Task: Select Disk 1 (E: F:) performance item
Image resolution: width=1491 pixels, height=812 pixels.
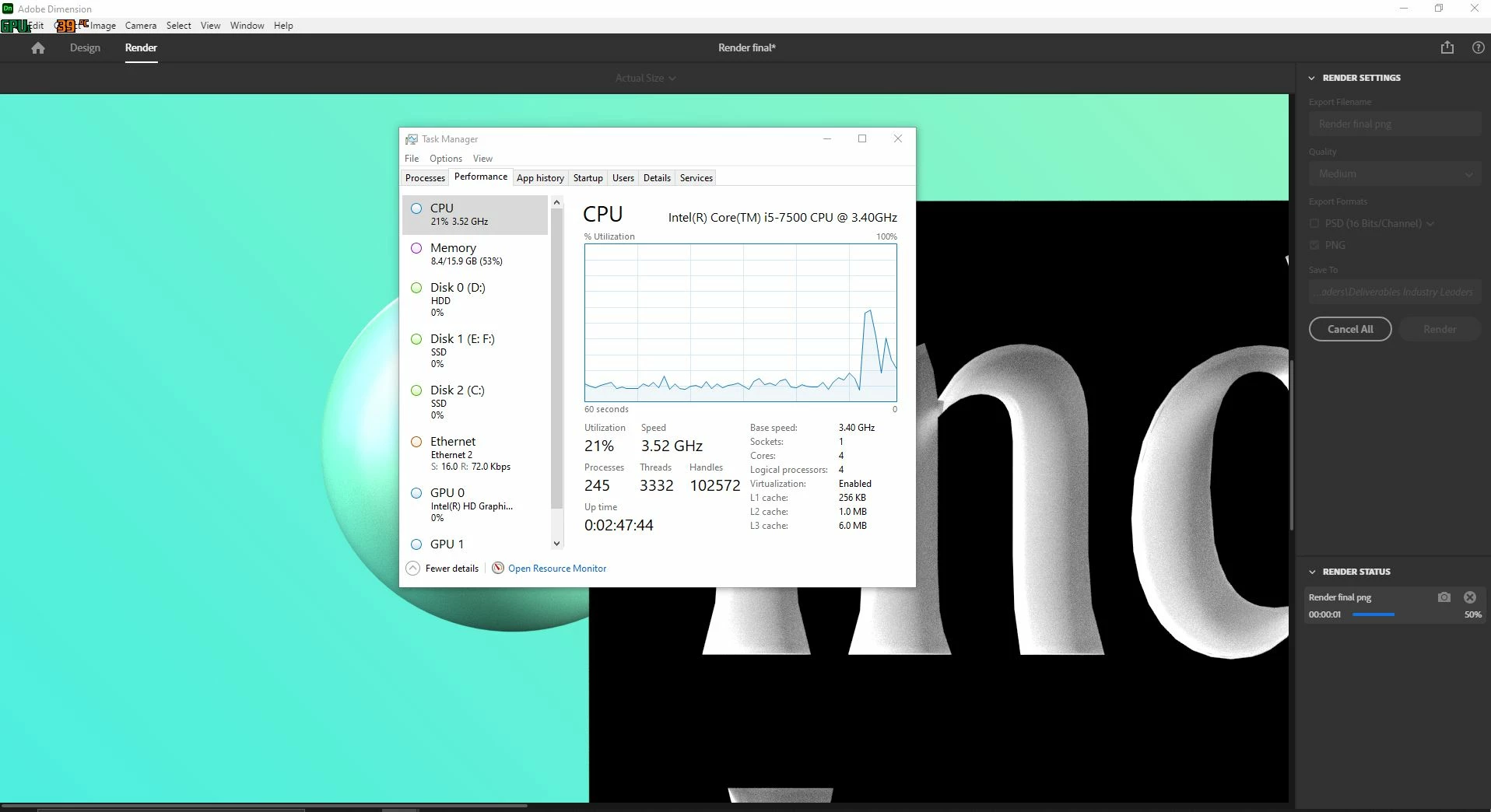Action: click(x=475, y=351)
